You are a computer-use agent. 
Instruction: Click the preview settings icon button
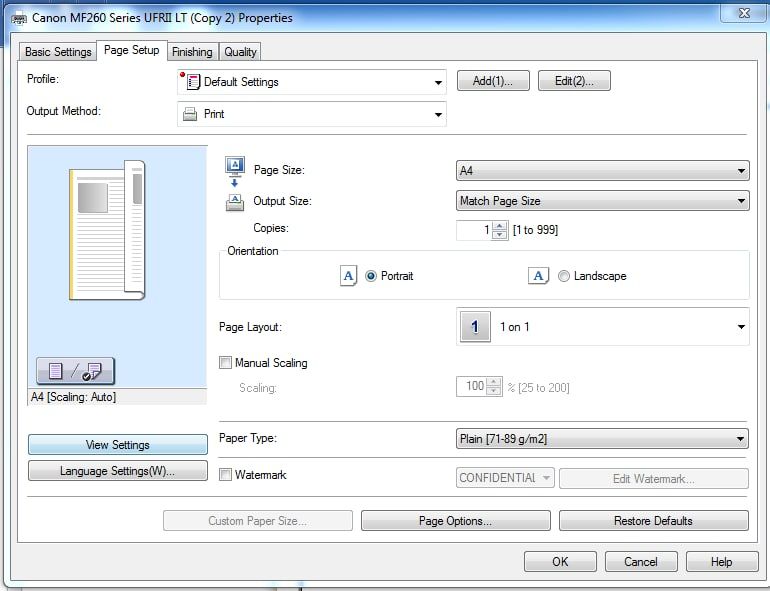click(x=75, y=371)
